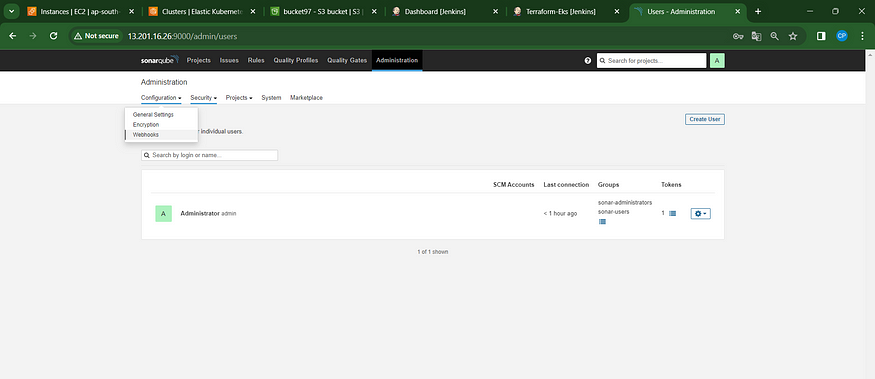Image resolution: width=875 pixels, height=379 pixels.
Task: Click the Last connection column header
Action: tap(566, 185)
